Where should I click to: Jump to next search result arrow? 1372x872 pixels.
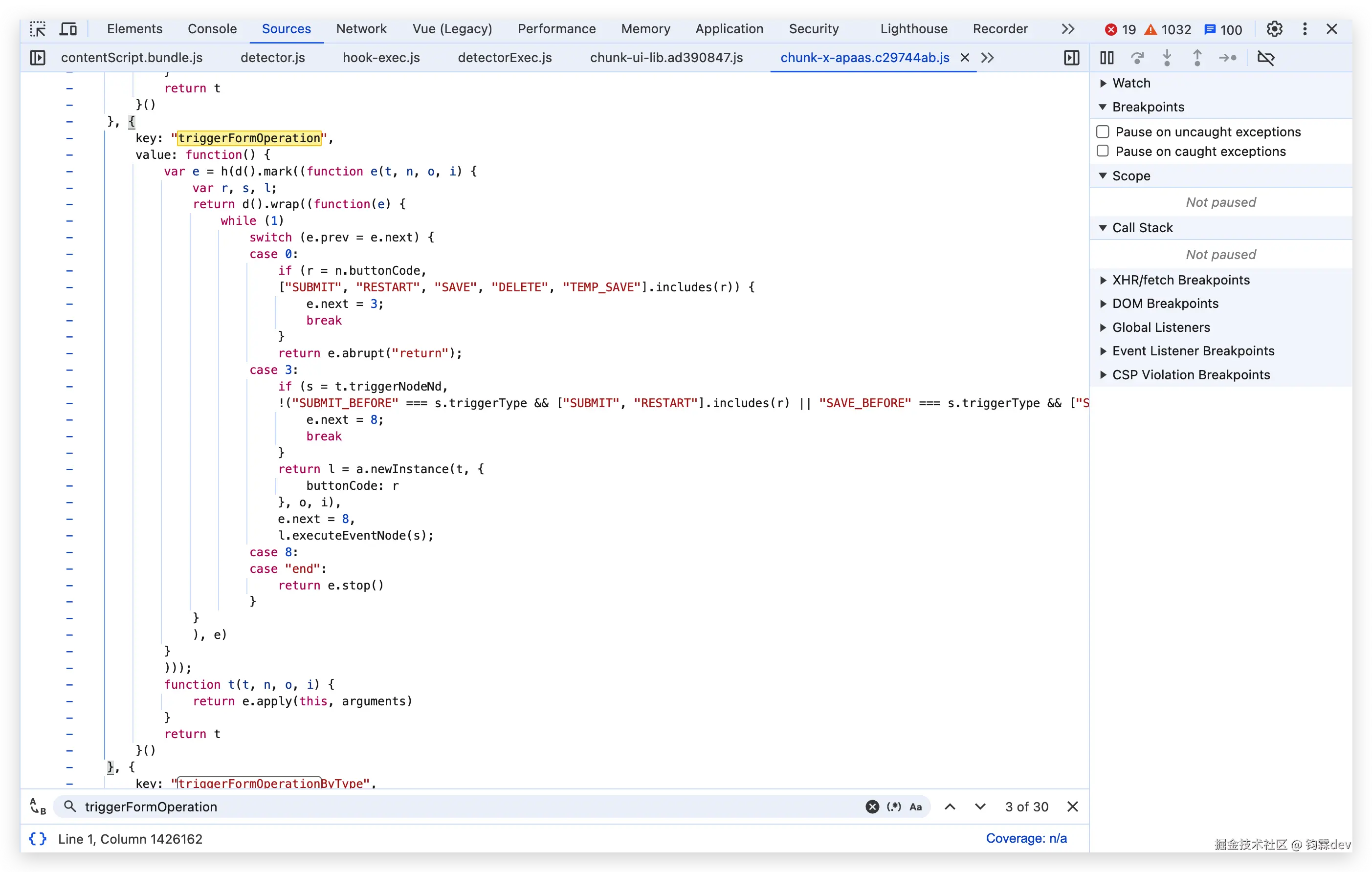[980, 807]
